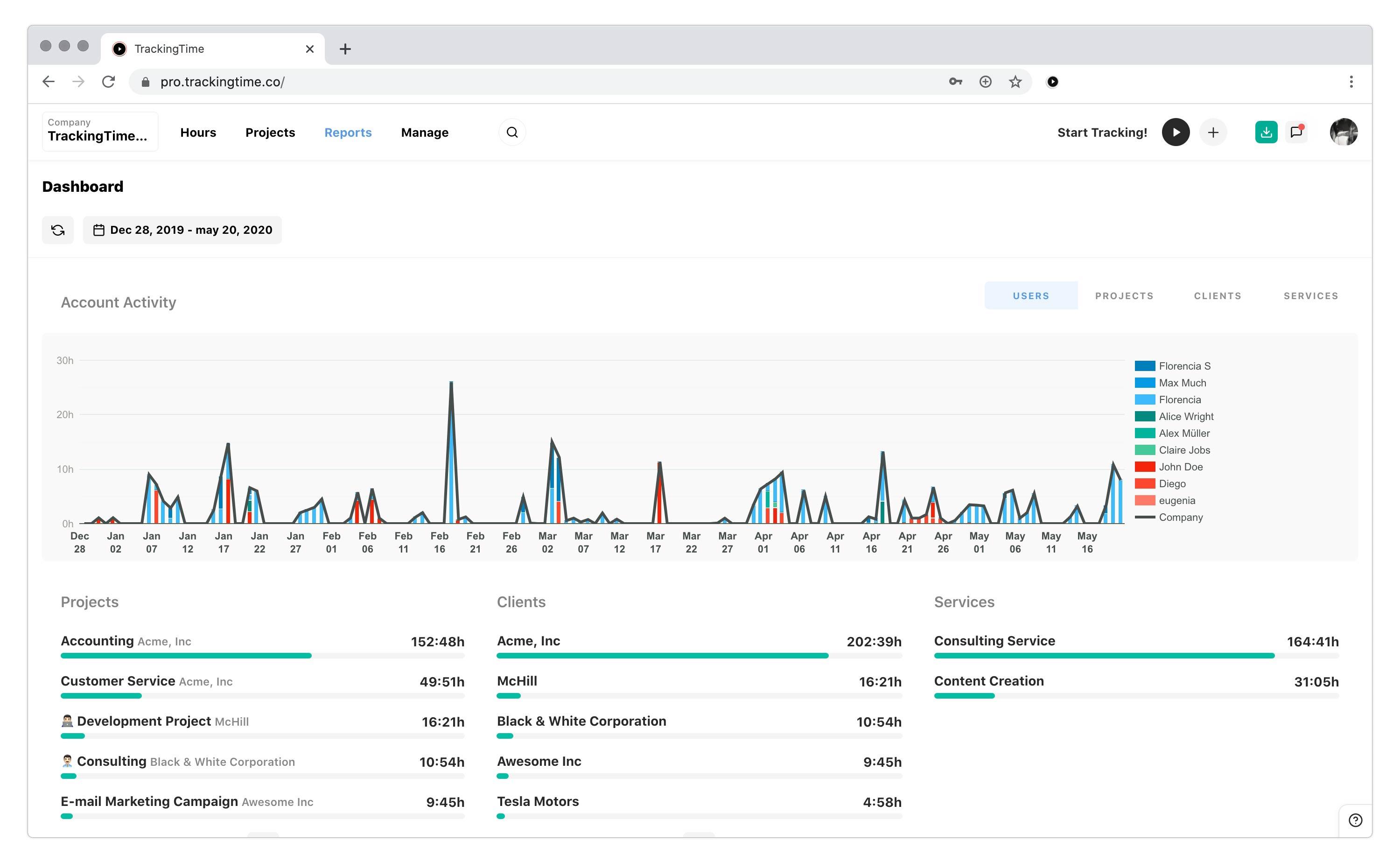Select the Content Creation service row
The height and width of the screenshot is (868, 1400).
(x=1136, y=686)
